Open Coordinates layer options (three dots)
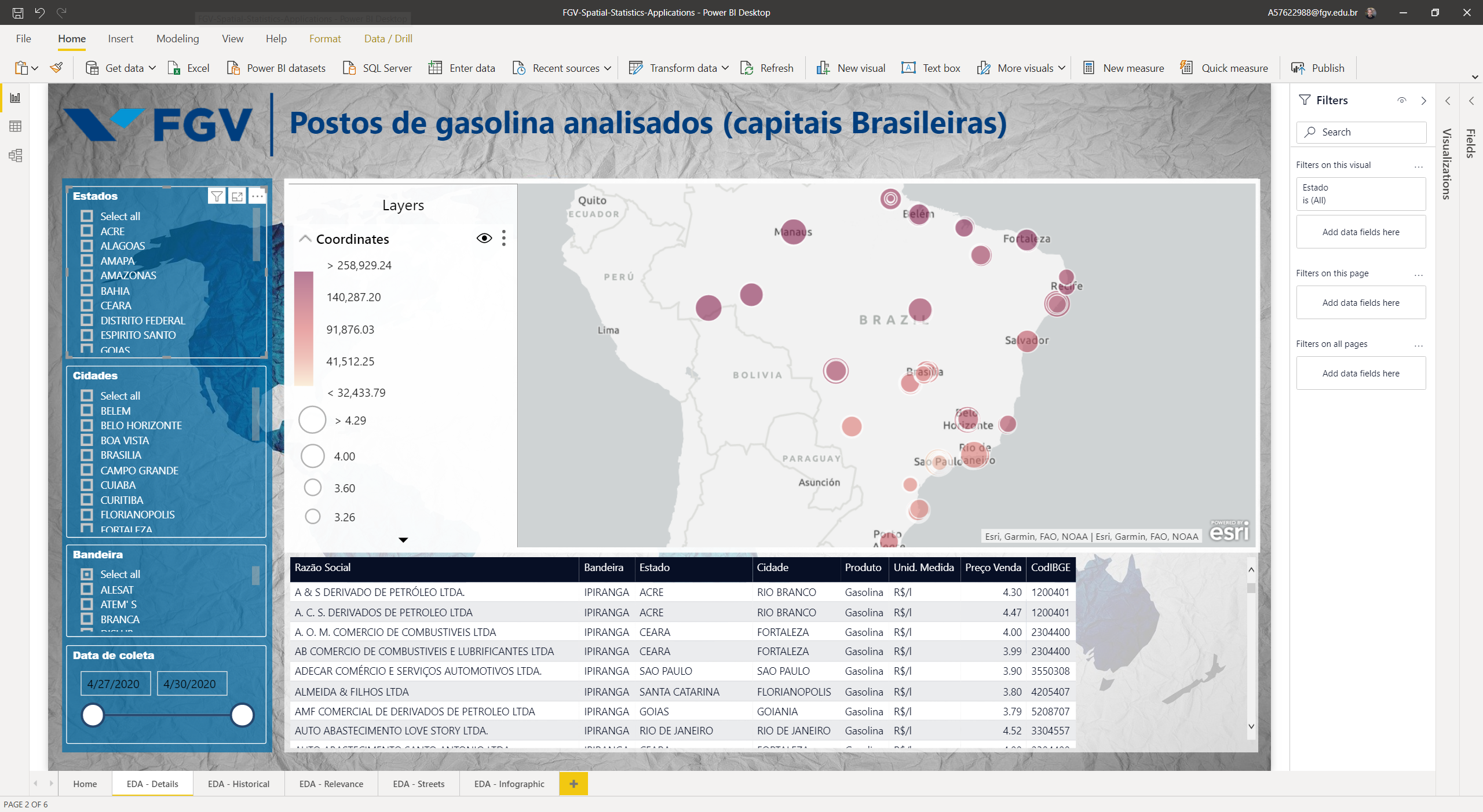The width and height of the screenshot is (1483, 812). [504, 238]
